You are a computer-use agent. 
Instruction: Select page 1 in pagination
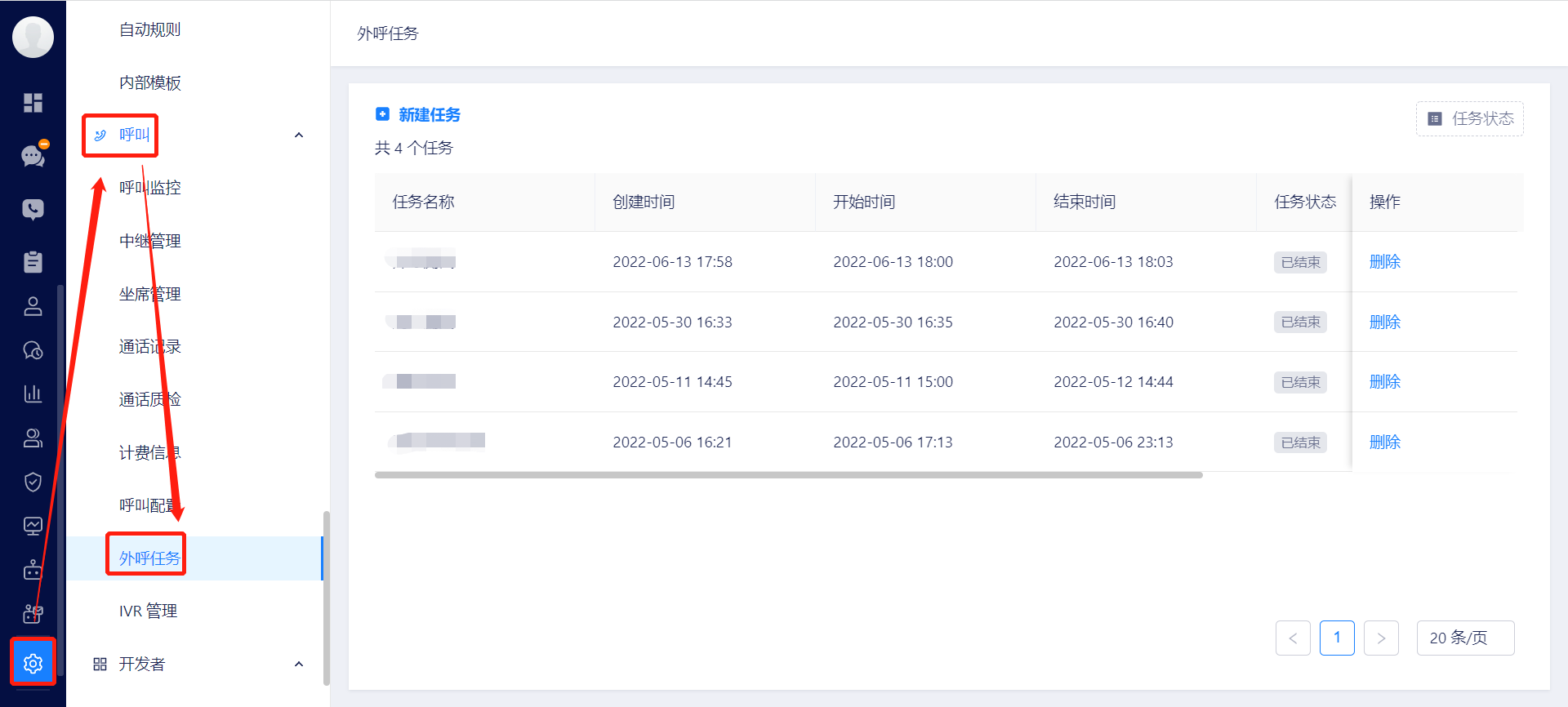(1337, 638)
